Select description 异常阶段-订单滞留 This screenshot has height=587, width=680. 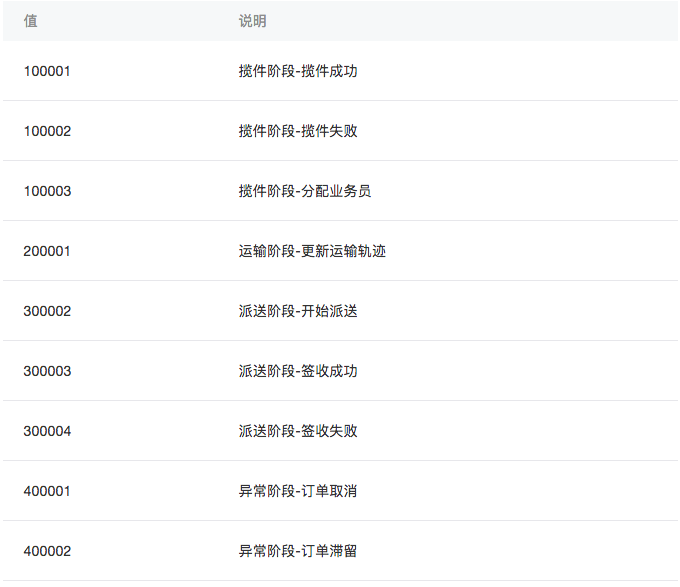tap(298, 551)
